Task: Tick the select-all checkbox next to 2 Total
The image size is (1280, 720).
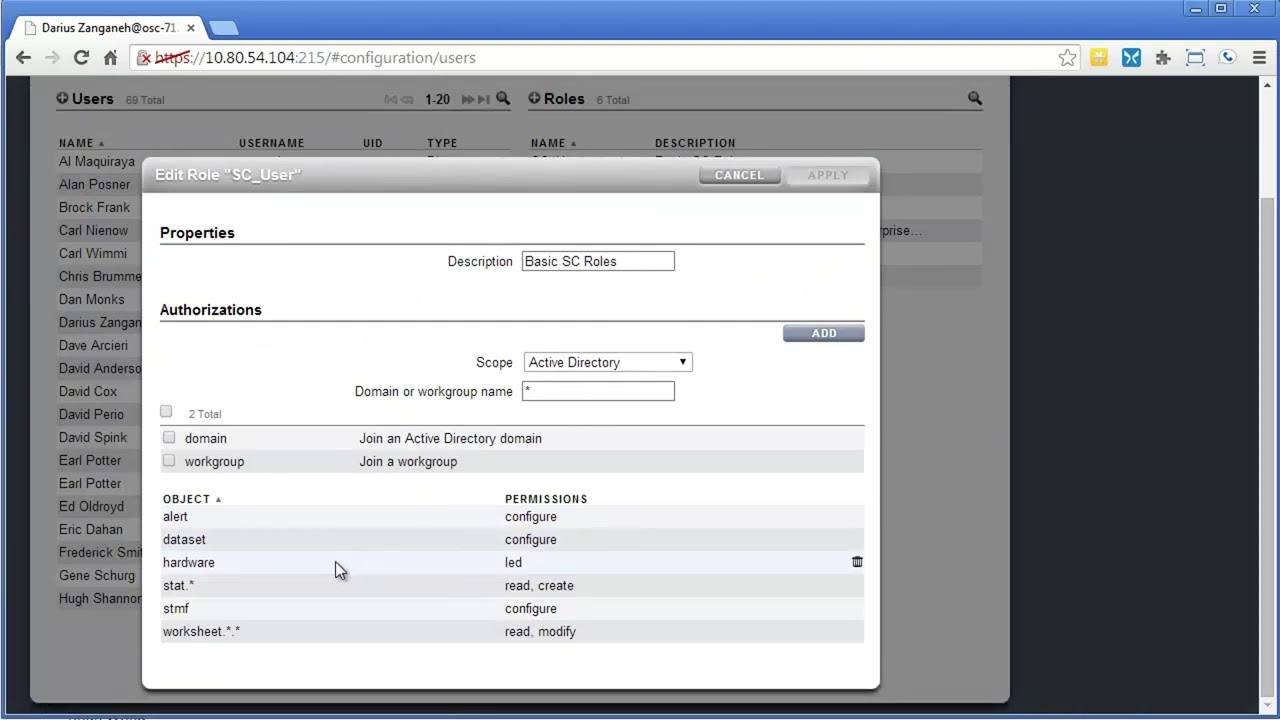Action: [x=166, y=411]
